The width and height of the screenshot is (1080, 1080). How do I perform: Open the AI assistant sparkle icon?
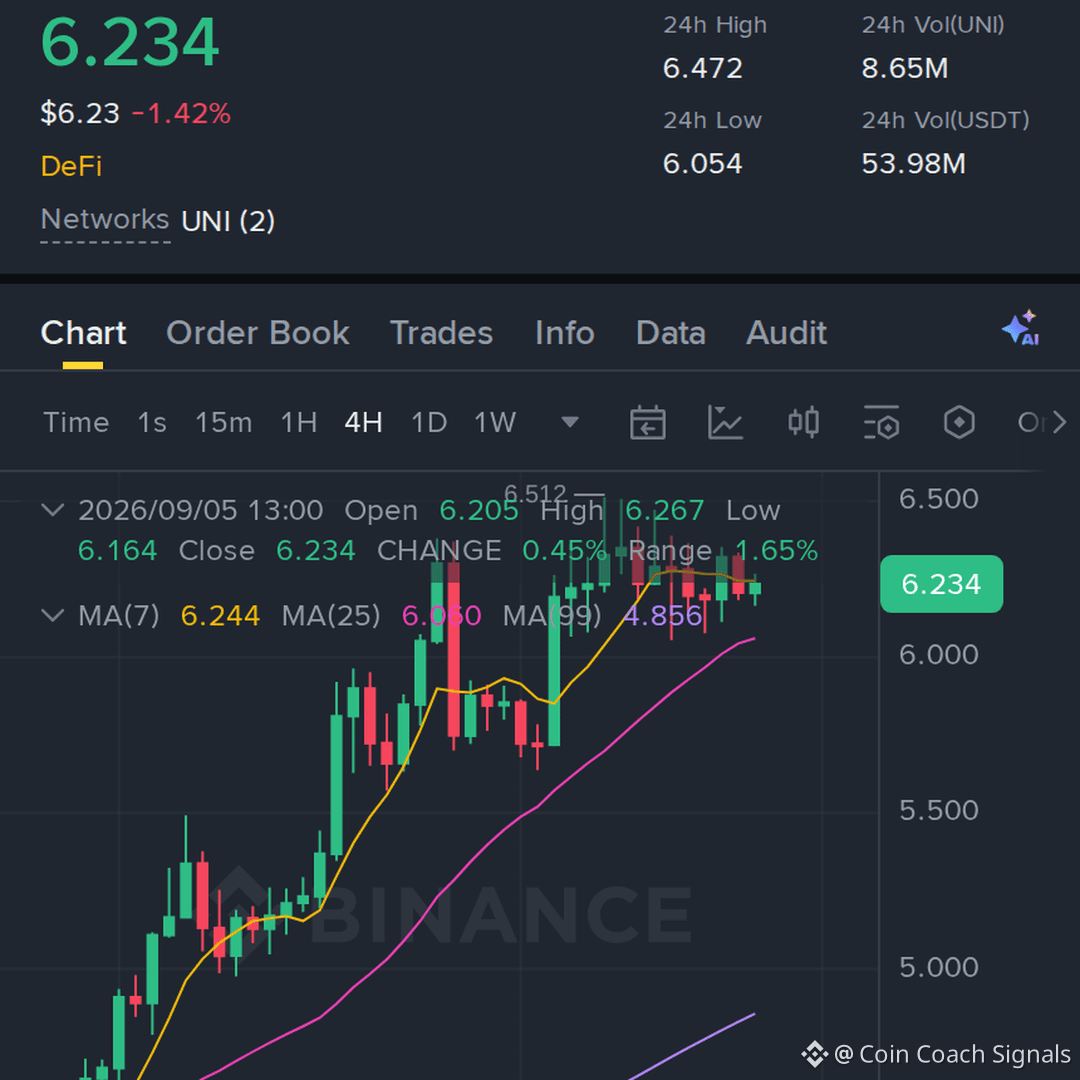click(x=1021, y=328)
